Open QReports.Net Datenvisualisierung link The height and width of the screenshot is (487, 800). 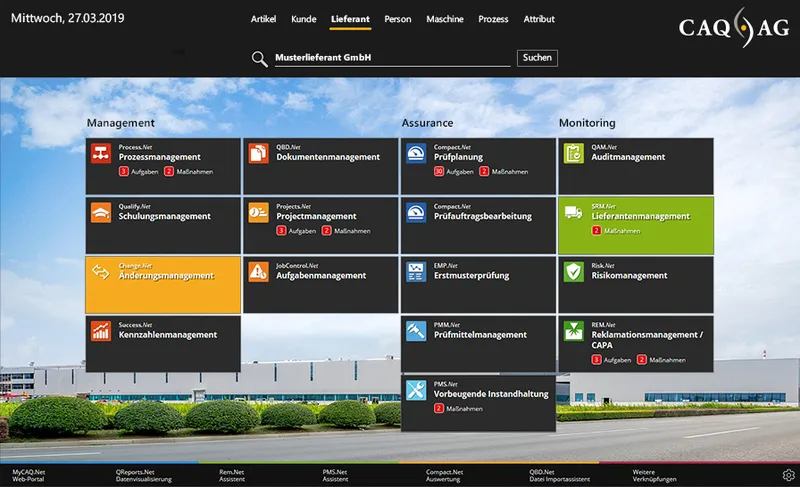point(143,475)
